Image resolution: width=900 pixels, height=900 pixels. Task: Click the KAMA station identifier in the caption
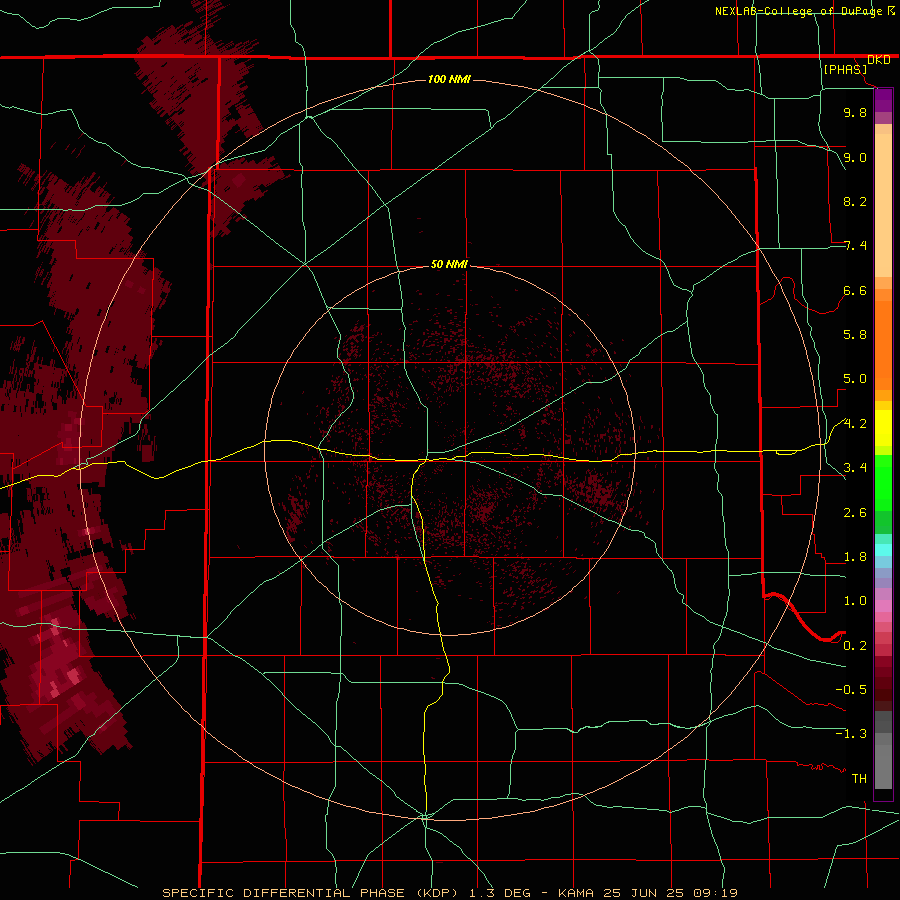pyautogui.click(x=577, y=893)
